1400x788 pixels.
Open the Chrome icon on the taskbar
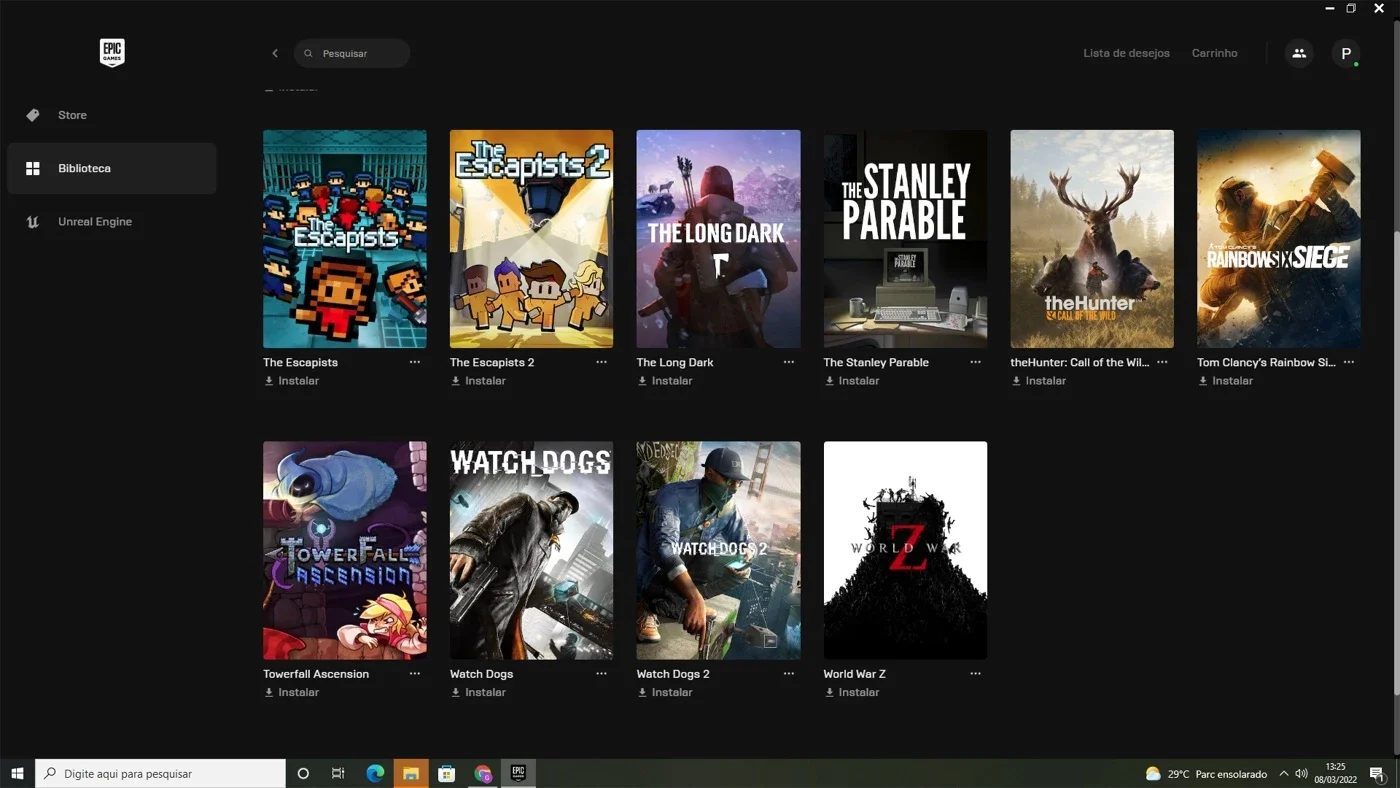click(483, 773)
